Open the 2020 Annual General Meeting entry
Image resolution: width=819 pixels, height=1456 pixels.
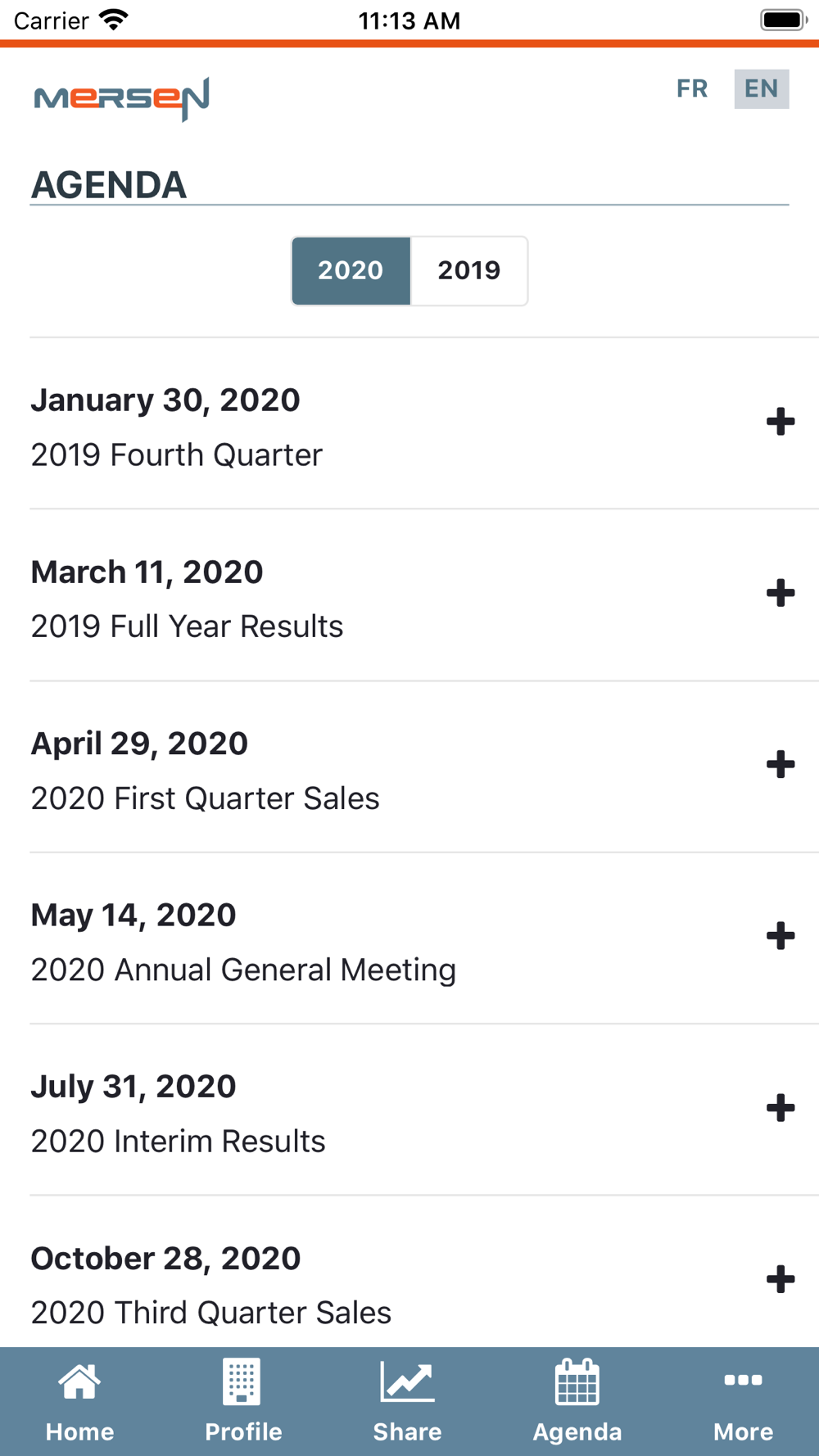coord(243,970)
